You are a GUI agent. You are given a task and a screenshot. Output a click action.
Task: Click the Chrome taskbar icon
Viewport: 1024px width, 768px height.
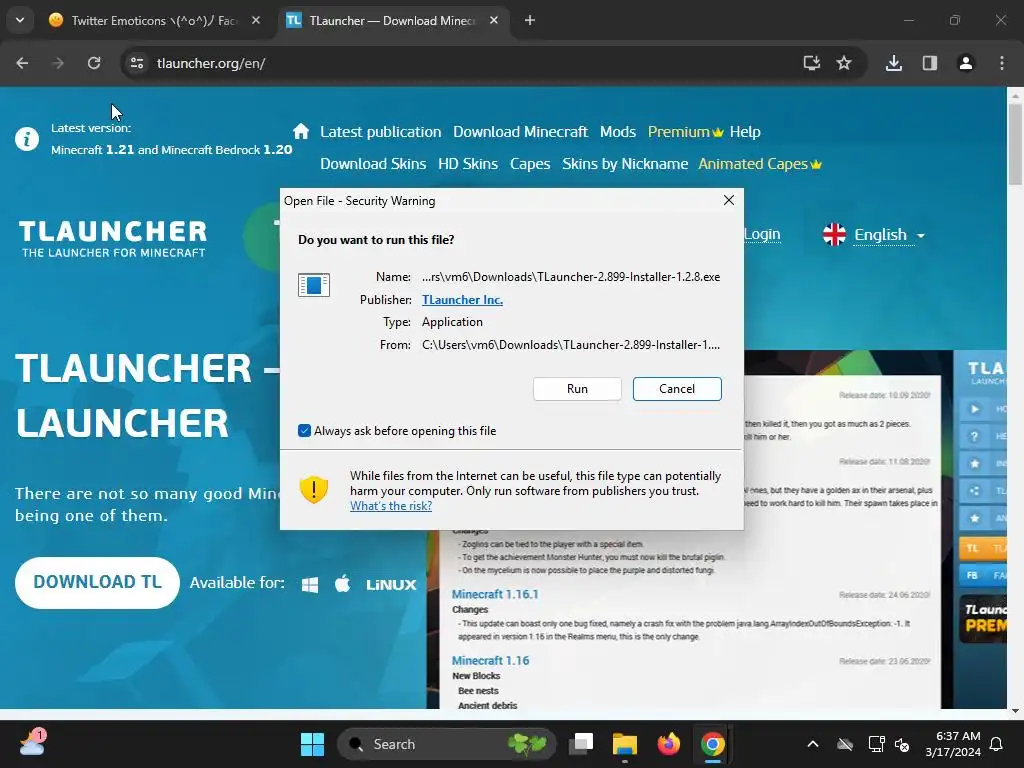712,744
